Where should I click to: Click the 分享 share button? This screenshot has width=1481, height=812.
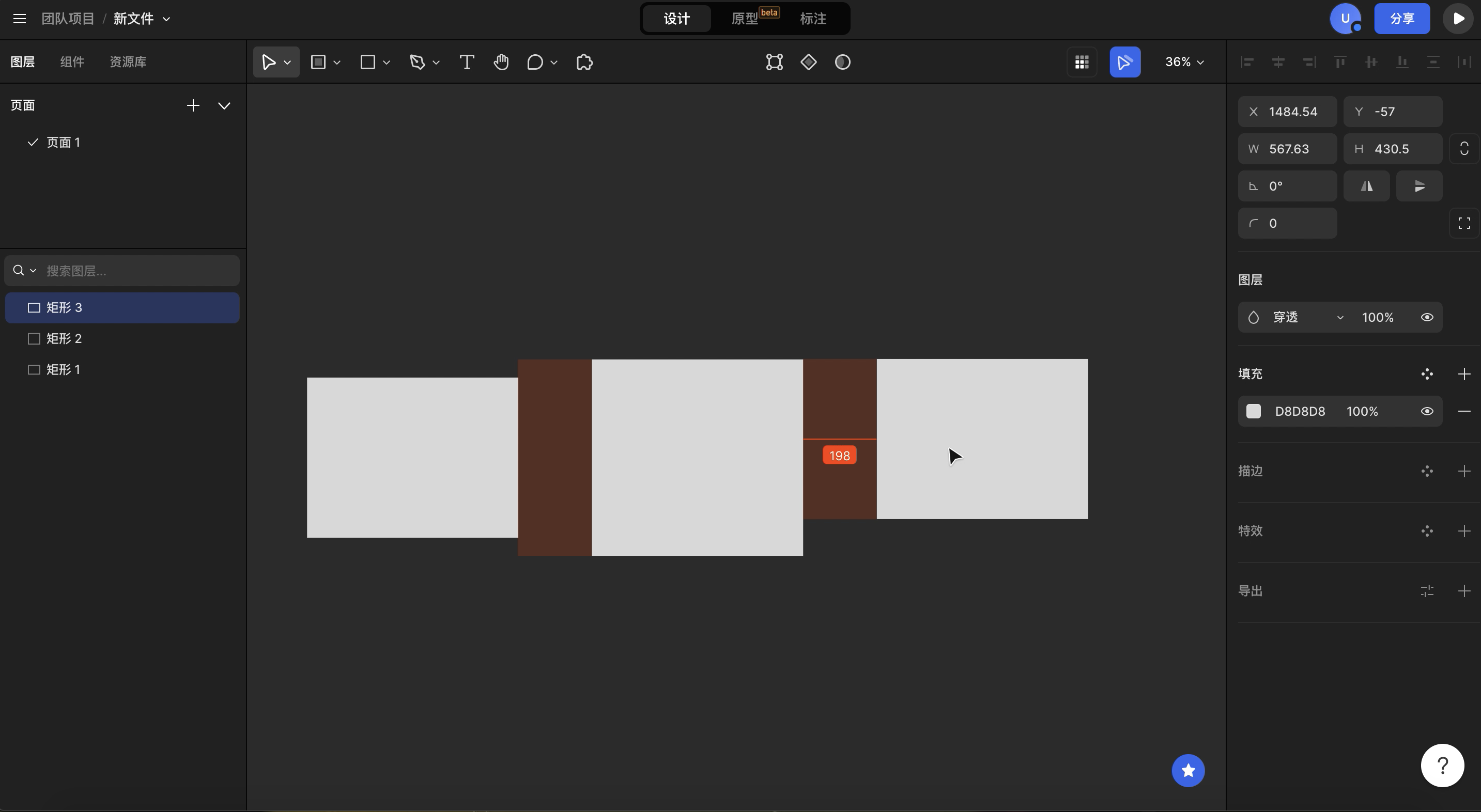tap(1401, 19)
